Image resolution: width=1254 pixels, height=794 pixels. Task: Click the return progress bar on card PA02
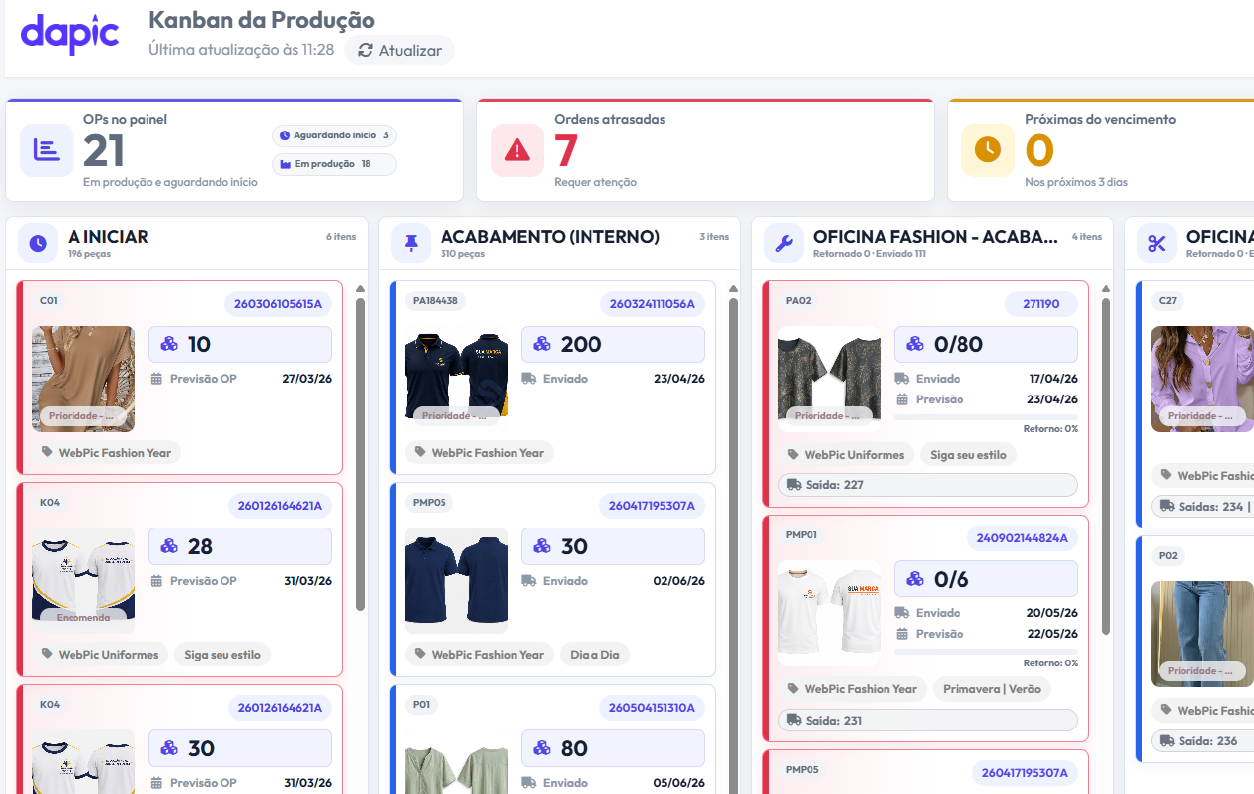(x=986, y=417)
